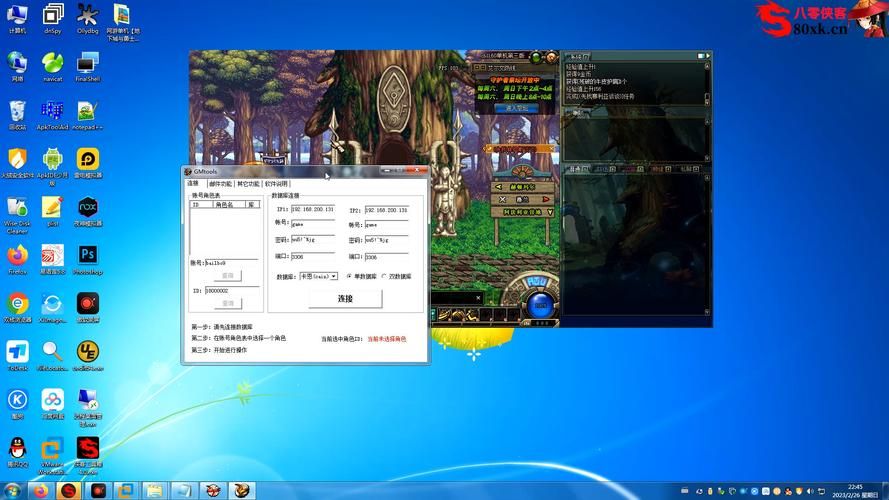Click the IP2 address input field
The image size is (889, 500).
[387, 210]
